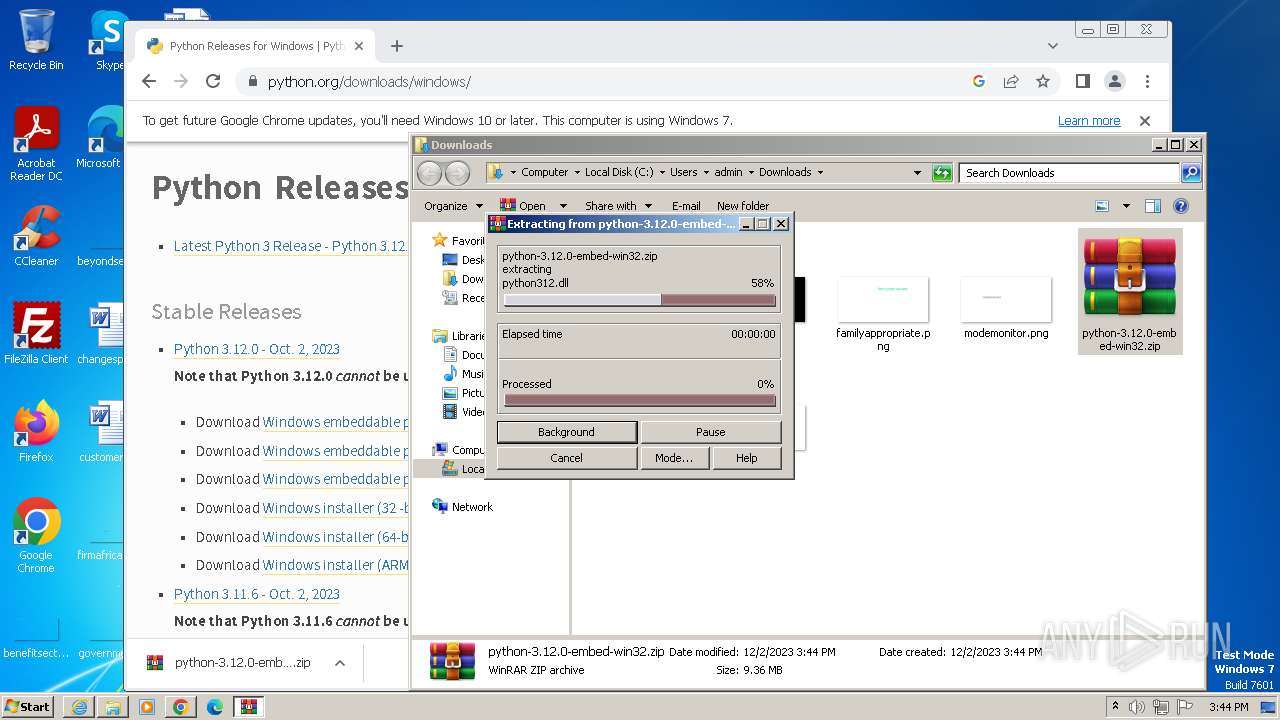
Task: Click Local Disk (C:) breadcrumb
Action: point(619,172)
